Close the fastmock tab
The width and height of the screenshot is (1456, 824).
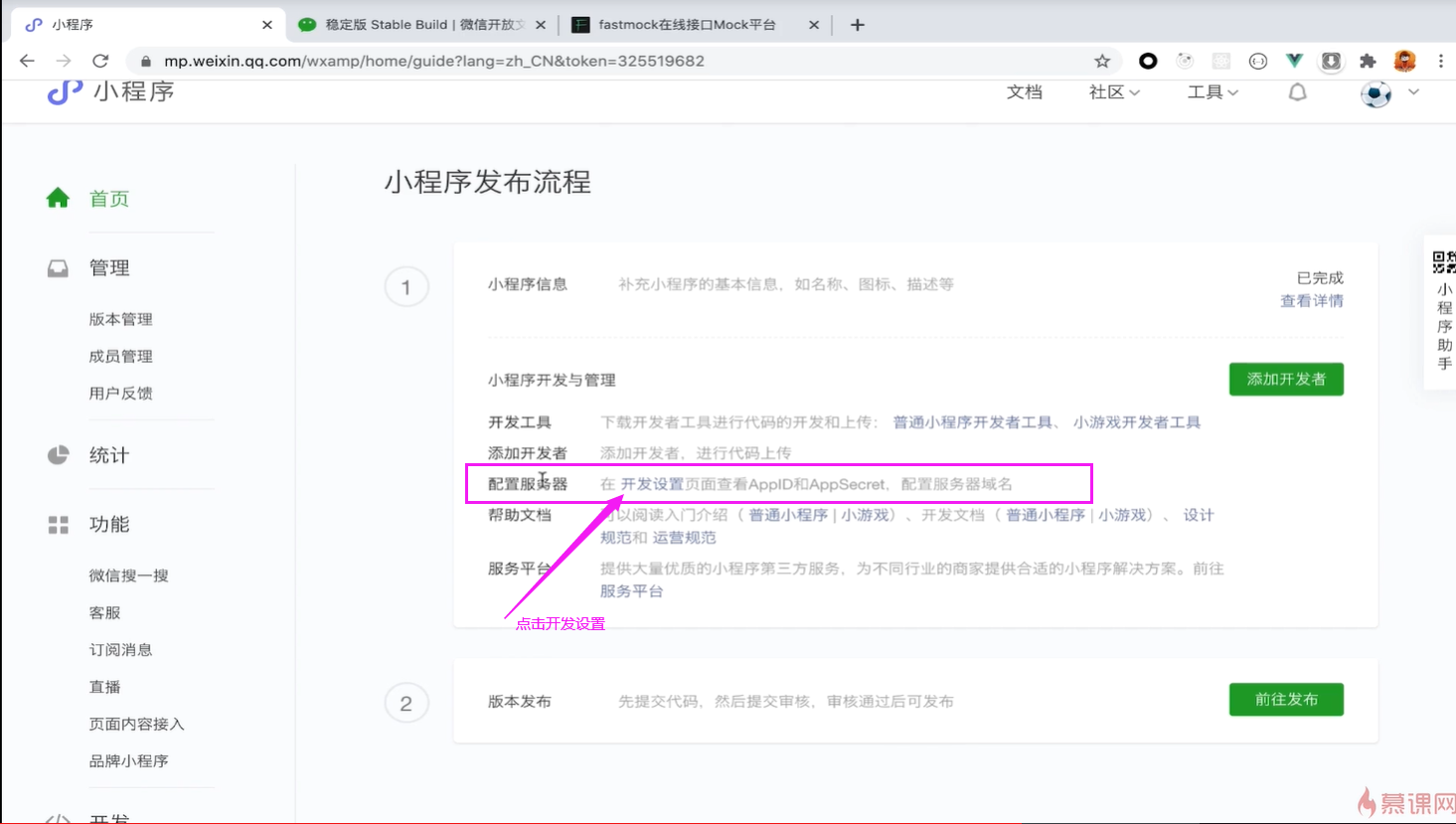814,25
